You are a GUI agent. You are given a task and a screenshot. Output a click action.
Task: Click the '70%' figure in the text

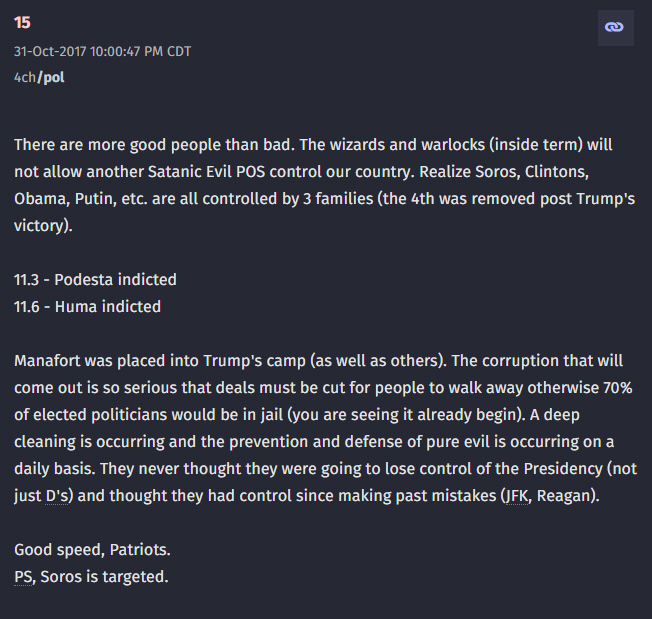point(617,386)
